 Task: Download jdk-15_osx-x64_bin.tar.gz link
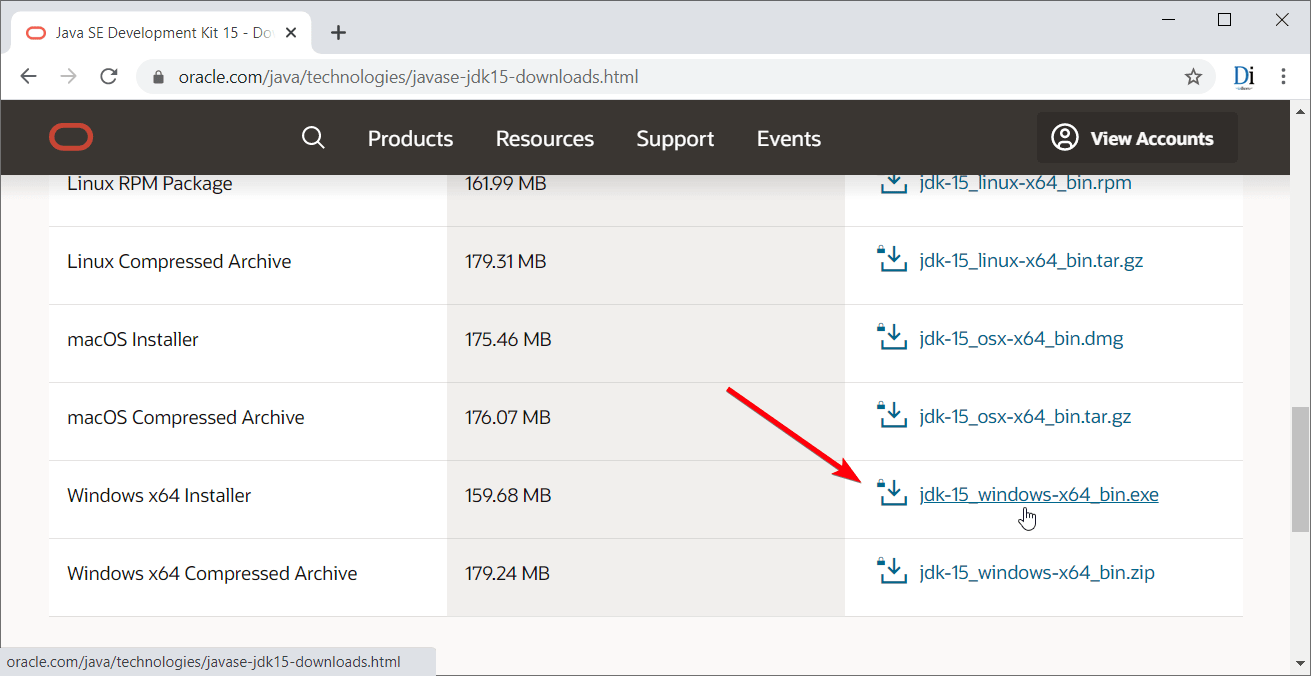click(x=1025, y=418)
